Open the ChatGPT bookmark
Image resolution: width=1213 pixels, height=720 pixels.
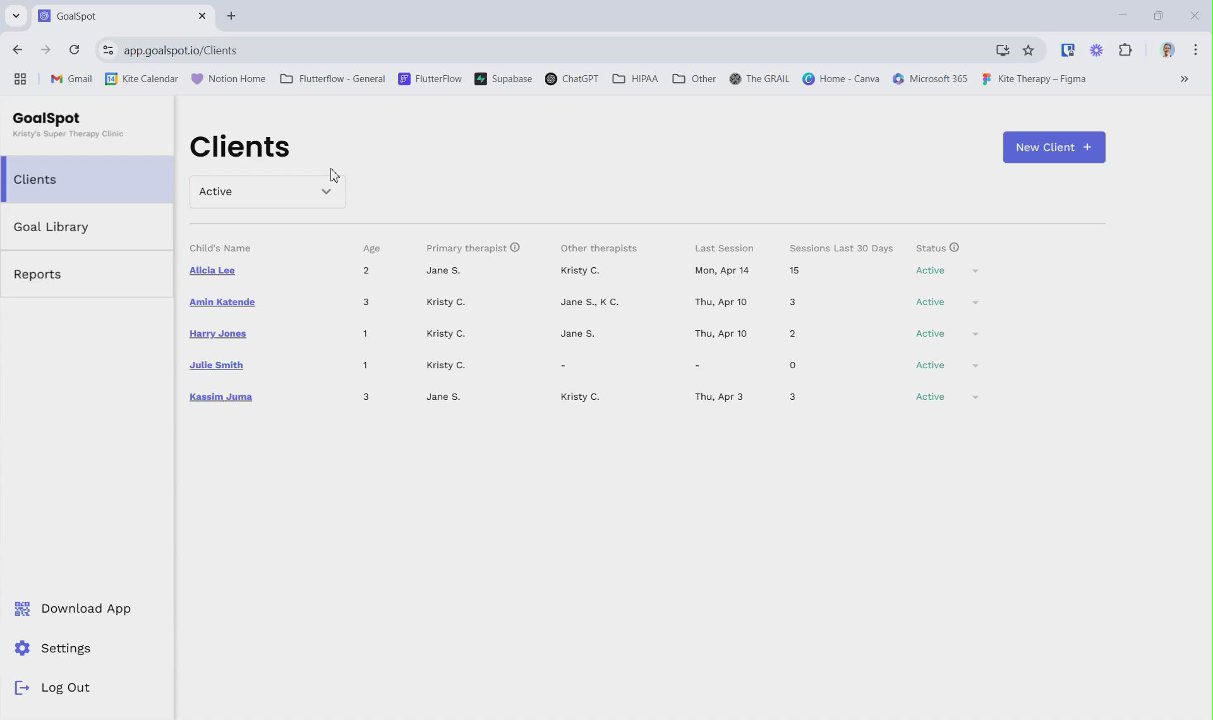[x=571, y=79]
